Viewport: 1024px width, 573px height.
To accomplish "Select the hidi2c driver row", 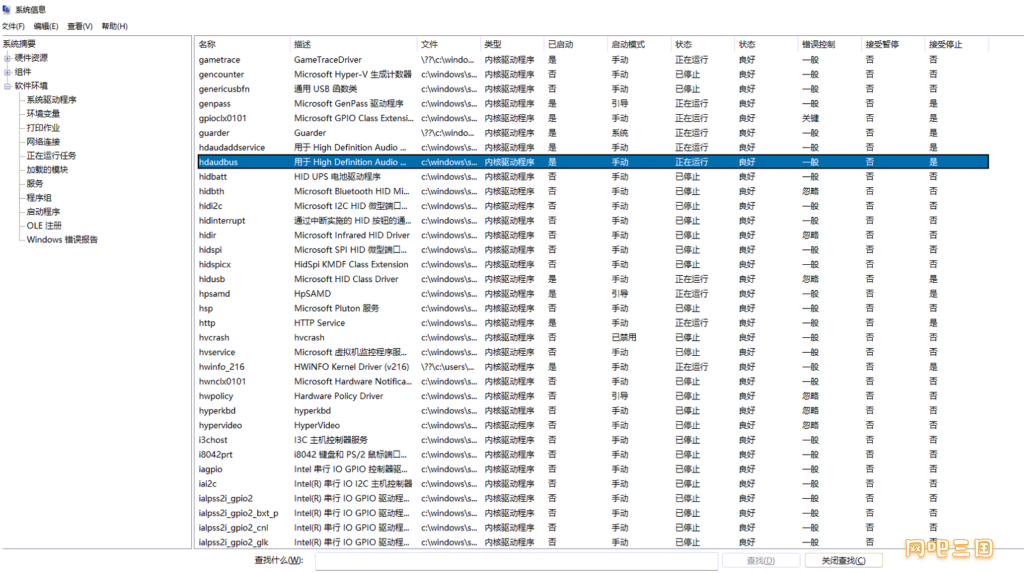I will [593, 206].
